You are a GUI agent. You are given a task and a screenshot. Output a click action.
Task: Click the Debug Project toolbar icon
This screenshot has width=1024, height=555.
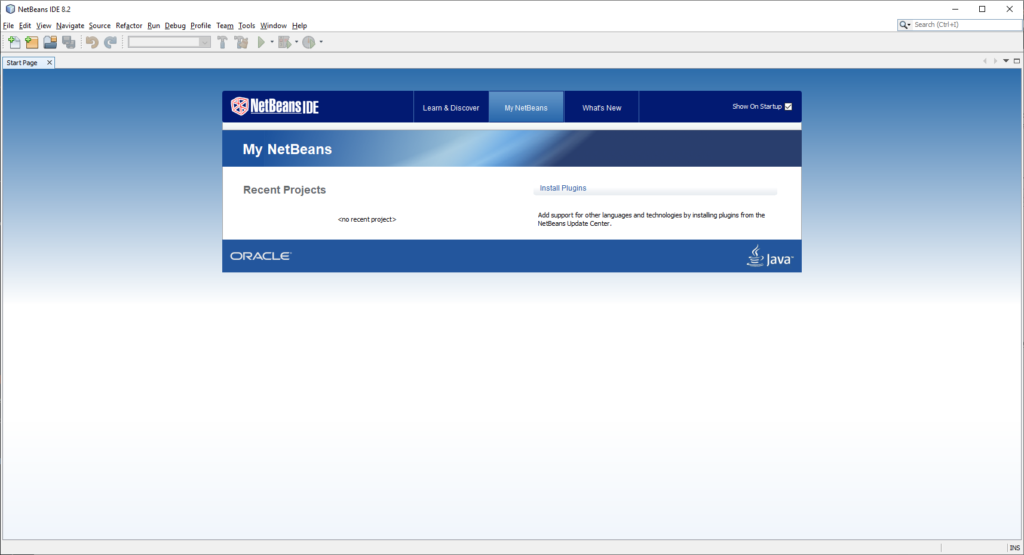point(284,42)
